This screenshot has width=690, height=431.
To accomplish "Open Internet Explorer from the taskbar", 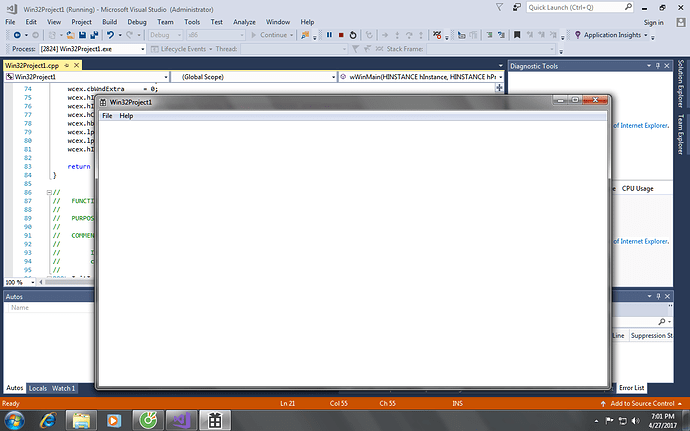I will (46, 418).
